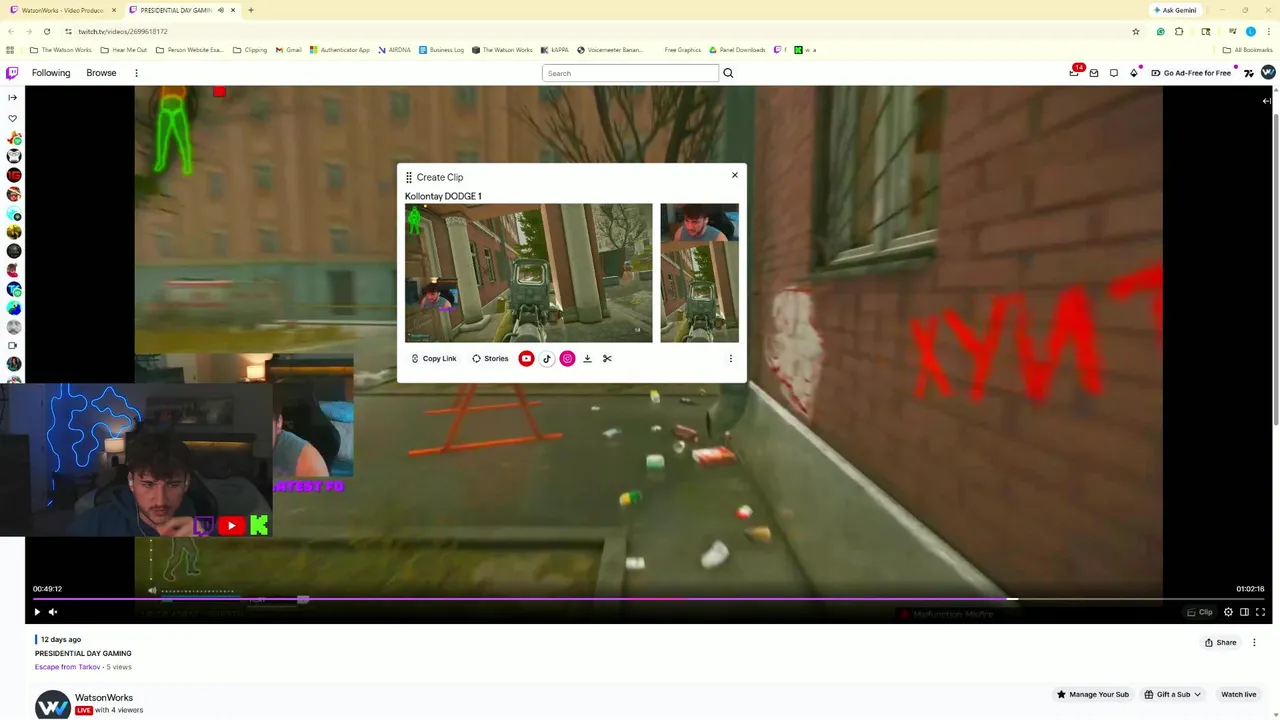
Task: Copy the clip link
Action: point(434,358)
